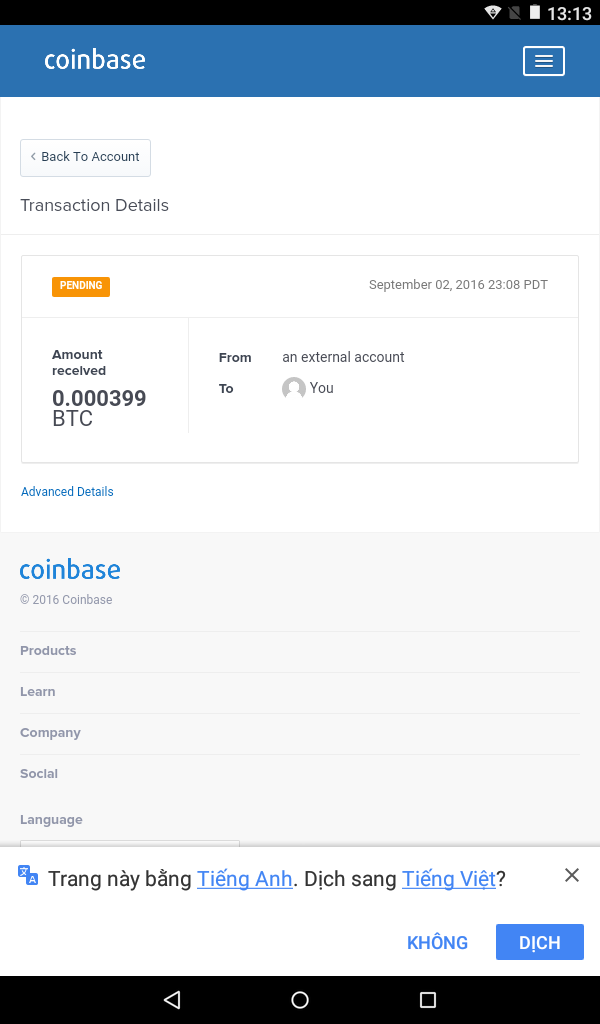The width and height of the screenshot is (600, 1024).
Task: Click the blue Coinbase footer logo
Action: click(70, 570)
